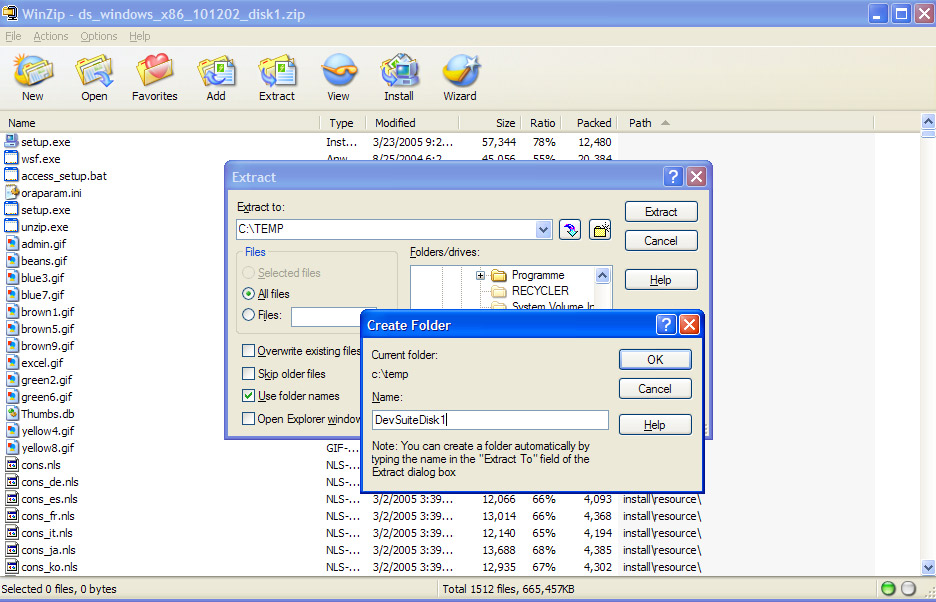Image resolution: width=936 pixels, height=602 pixels.
Task: Sort file list by Packed column
Action: tap(589, 123)
